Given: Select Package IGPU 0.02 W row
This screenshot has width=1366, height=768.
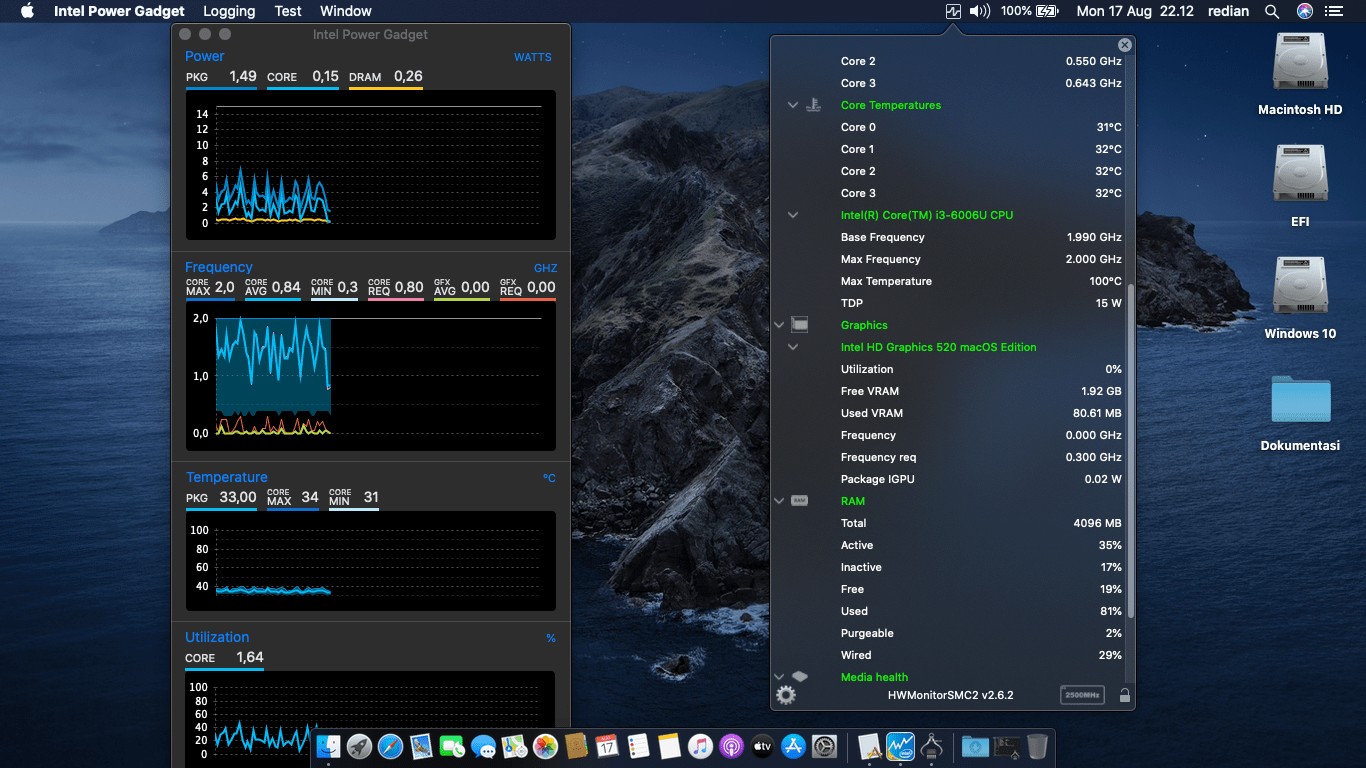Looking at the screenshot, I should pos(981,479).
